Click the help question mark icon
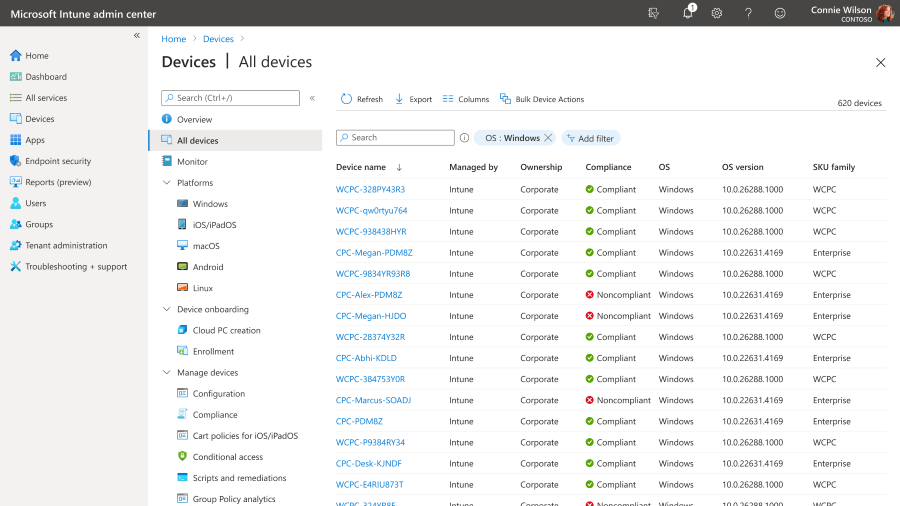900x506 pixels. coord(748,13)
